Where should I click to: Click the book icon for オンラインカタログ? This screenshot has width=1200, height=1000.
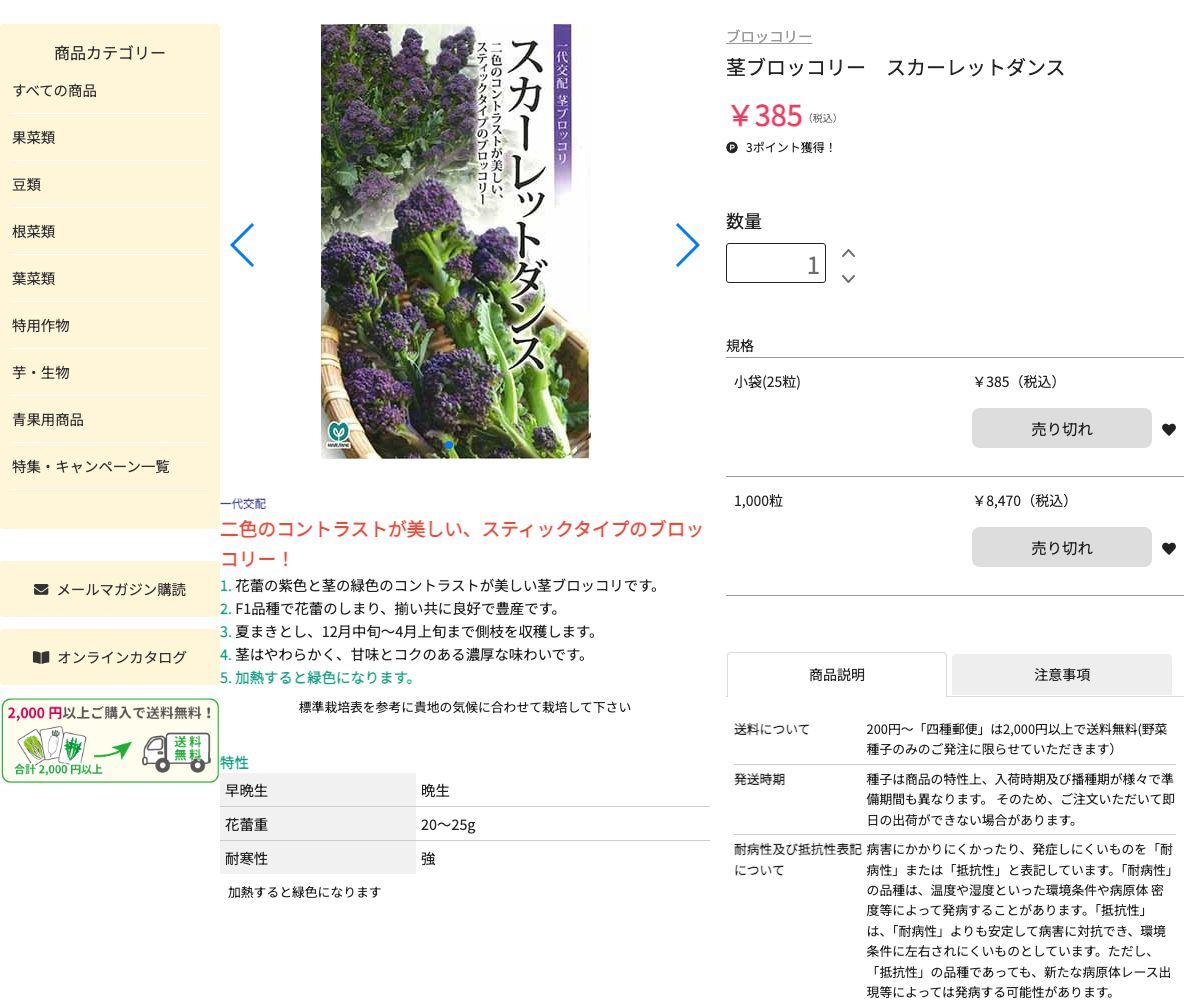tap(41, 657)
